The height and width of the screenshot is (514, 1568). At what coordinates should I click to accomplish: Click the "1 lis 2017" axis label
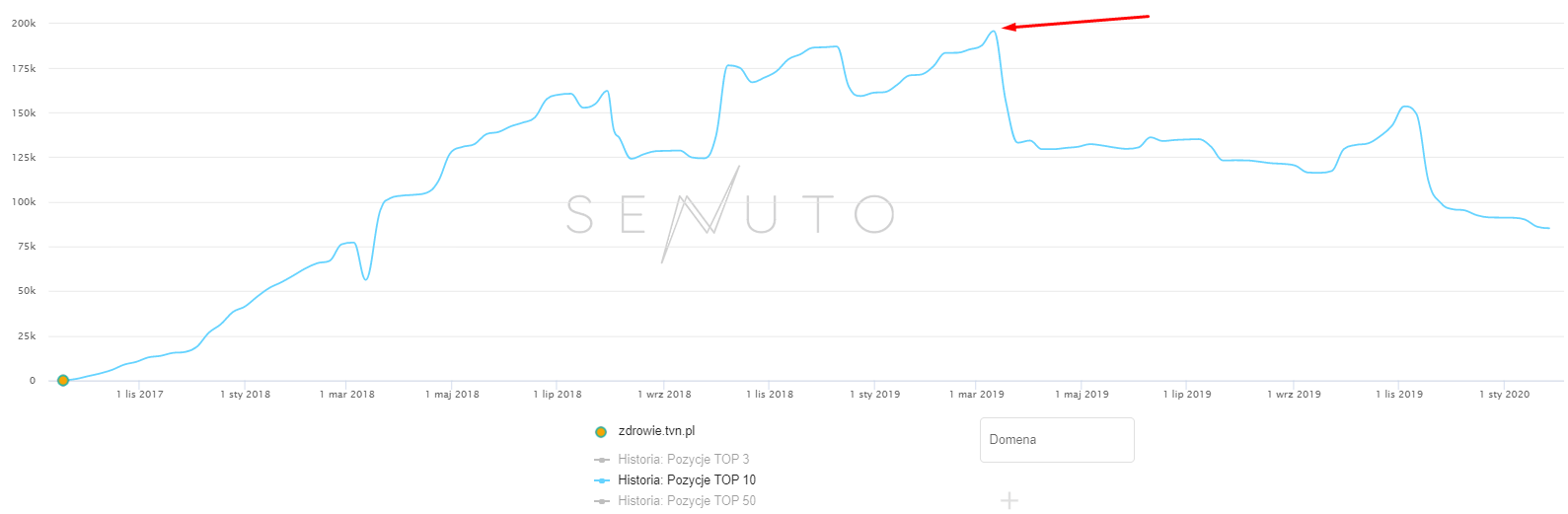140,395
